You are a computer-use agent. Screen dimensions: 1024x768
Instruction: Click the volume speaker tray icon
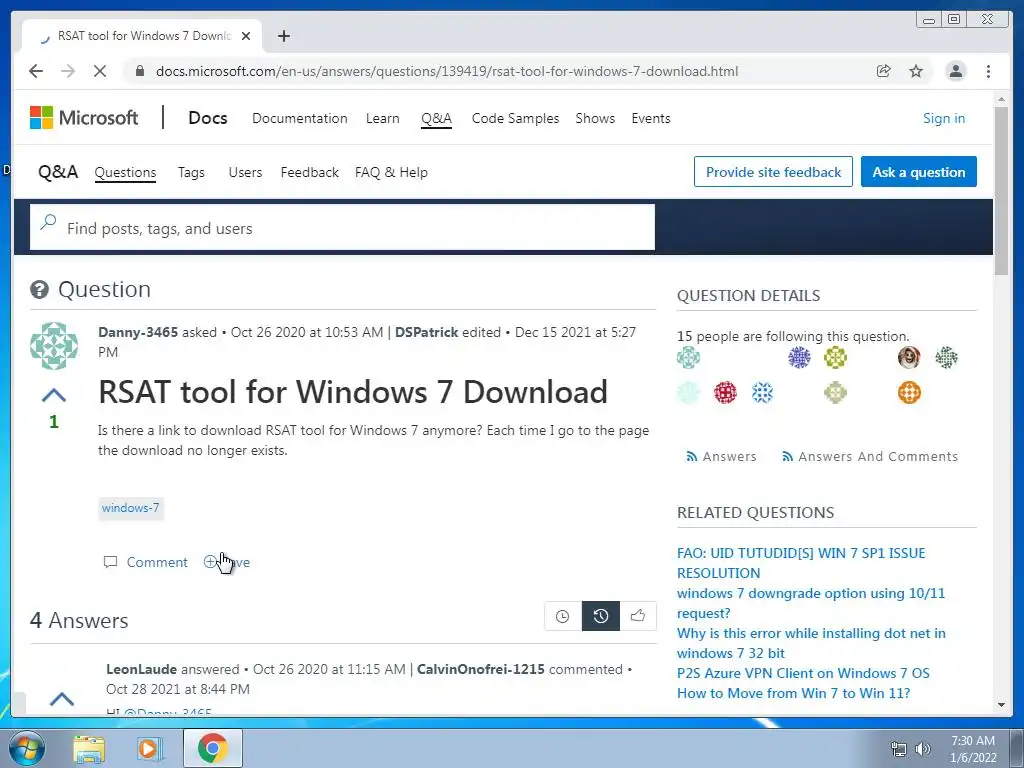pyautogui.click(x=923, y=748)
